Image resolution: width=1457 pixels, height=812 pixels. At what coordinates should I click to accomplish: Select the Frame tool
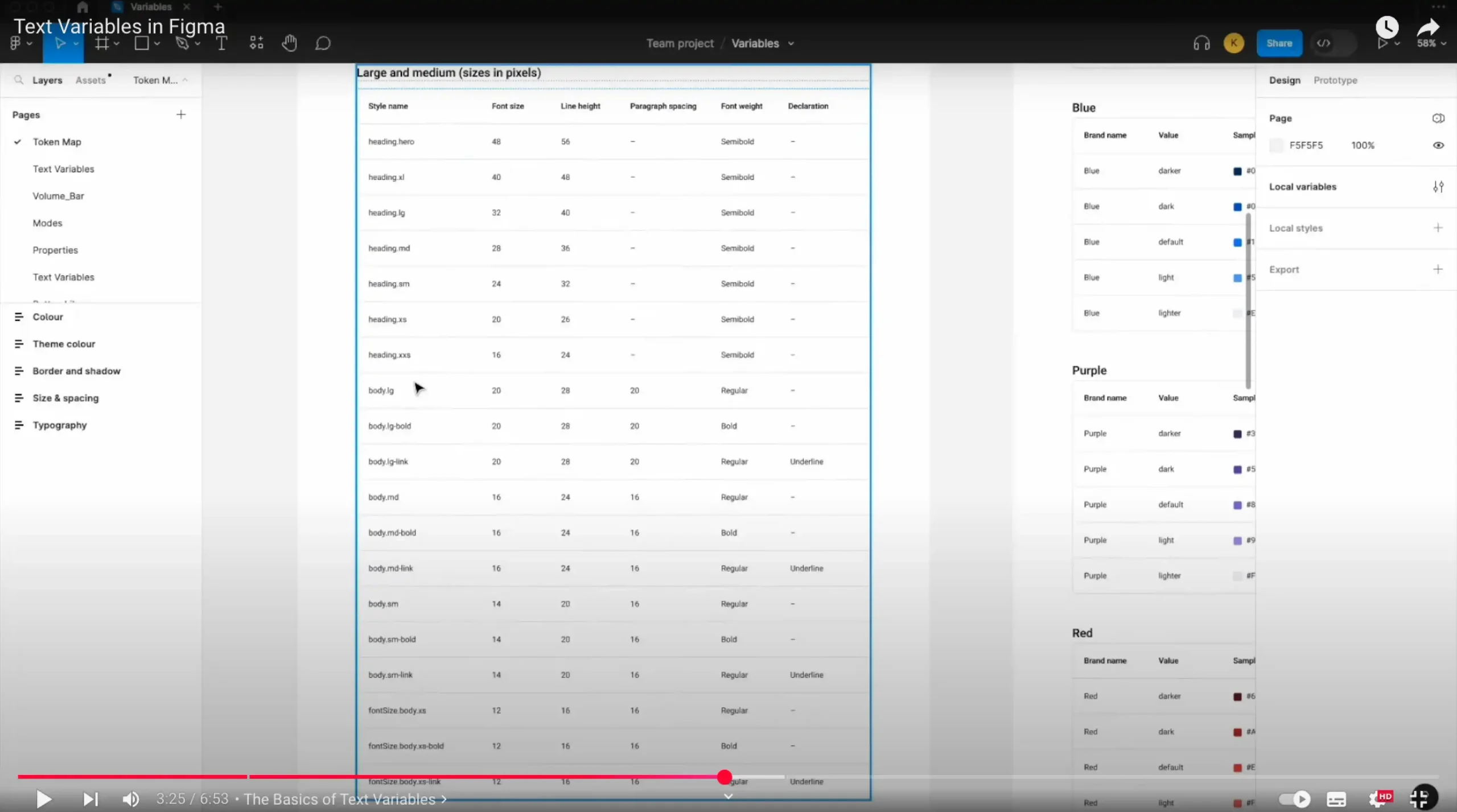point(102,43)
